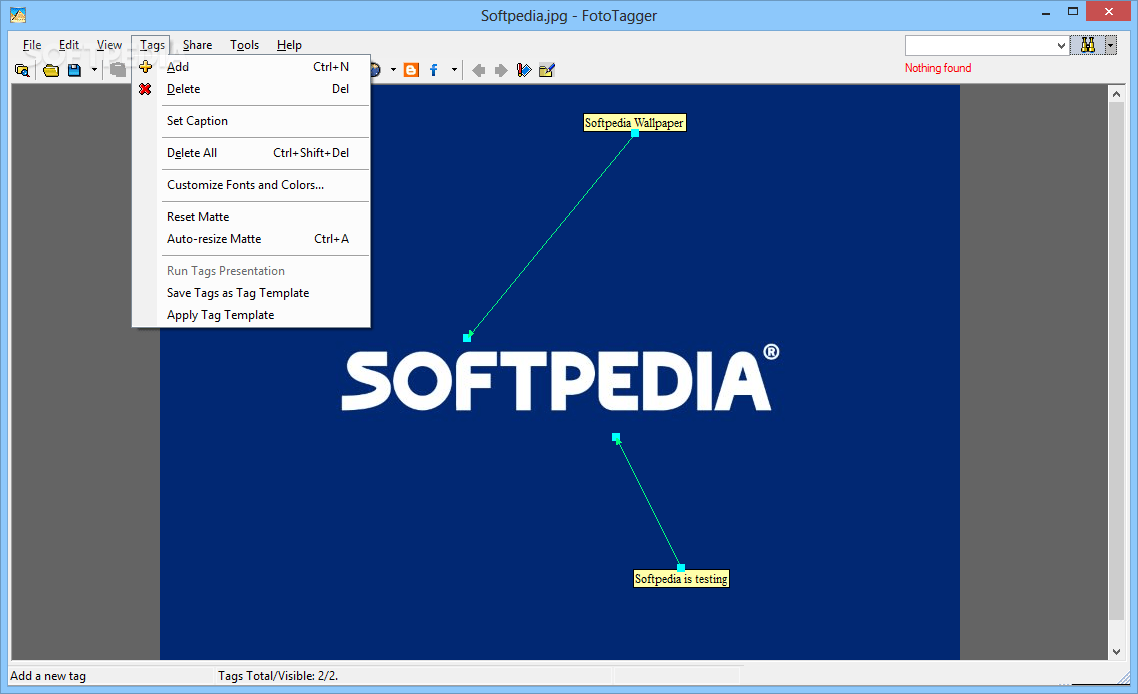Select the Softpedia Wallpaper tag label
The width and height of the screenshot is (1138, 694).
point(634,123)
